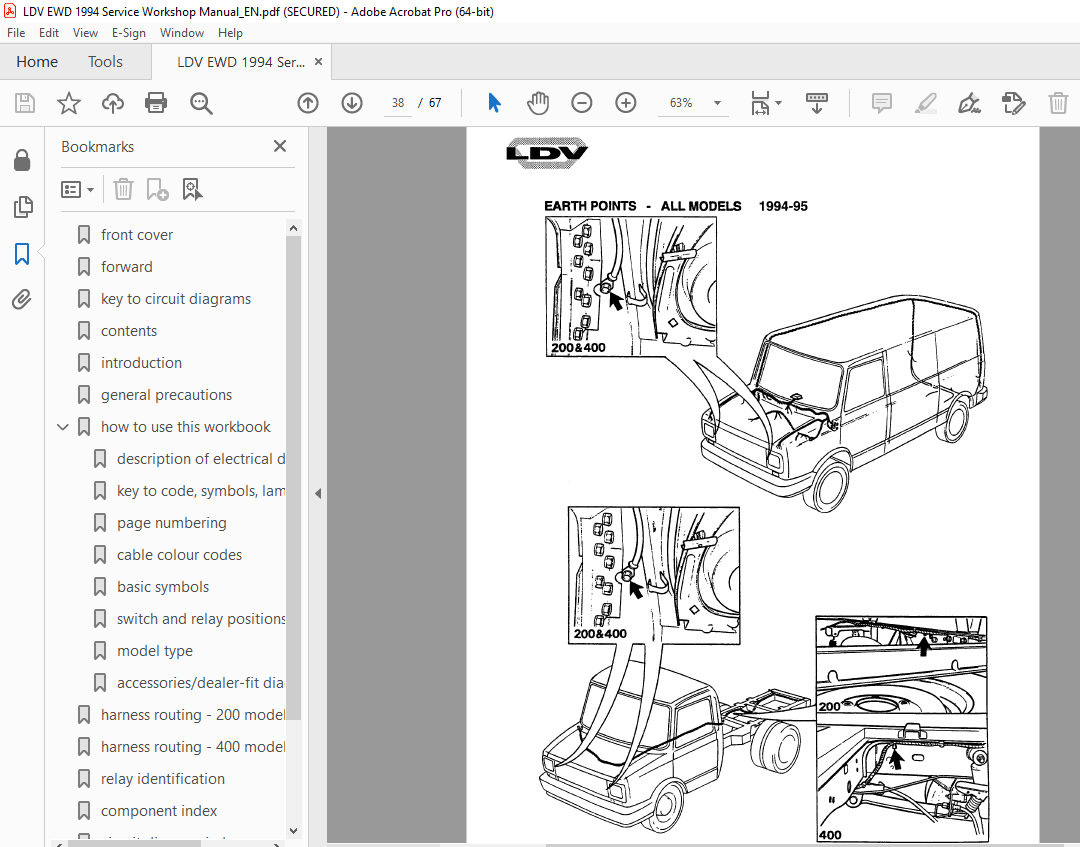Screen dimensions: 1080x847
Task: Click the page number input field
Action: tap(397, 103)
